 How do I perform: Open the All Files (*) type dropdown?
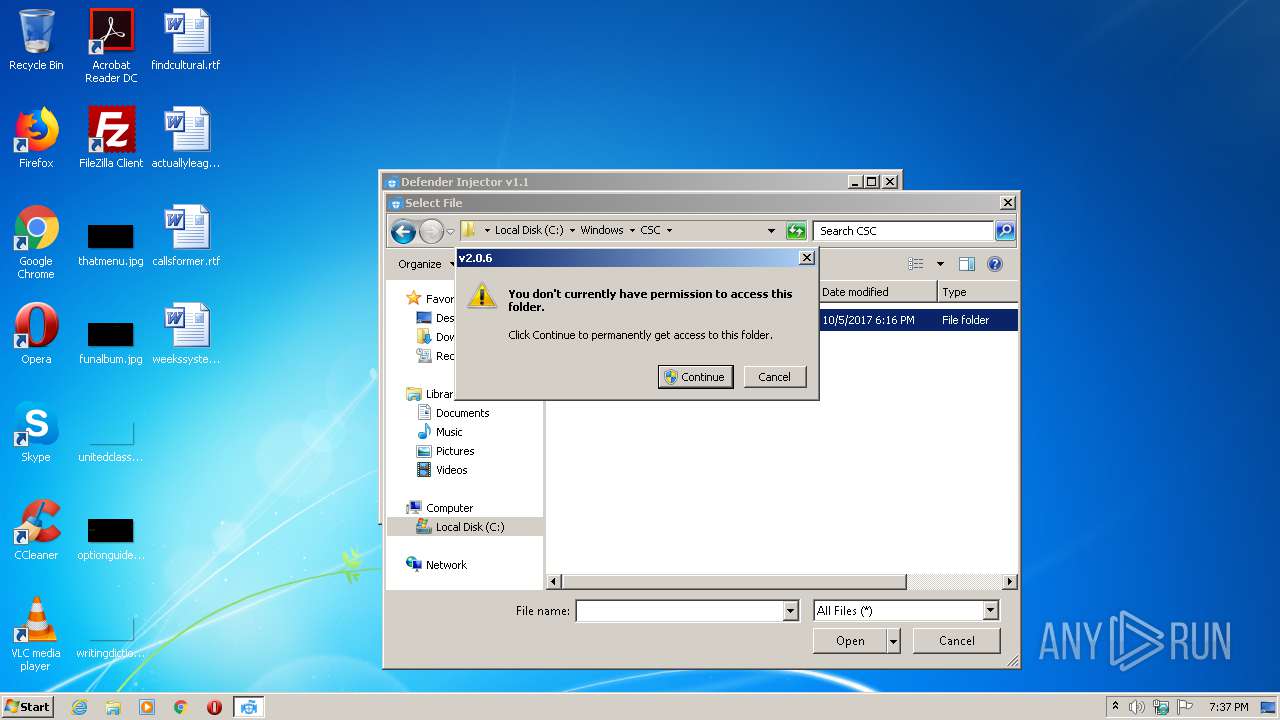990,611
